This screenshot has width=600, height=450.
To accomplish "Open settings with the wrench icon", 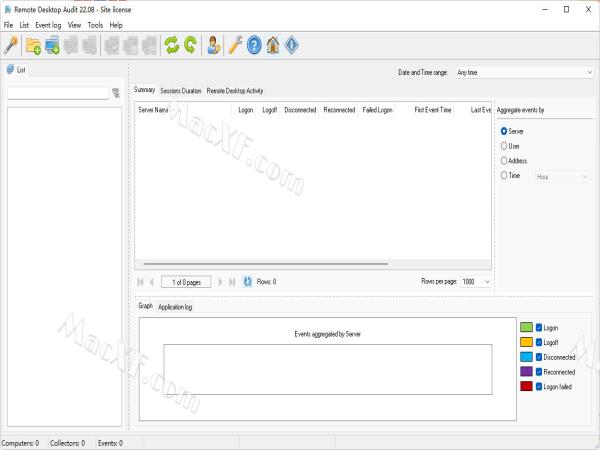I will click(x=235, y=45).
